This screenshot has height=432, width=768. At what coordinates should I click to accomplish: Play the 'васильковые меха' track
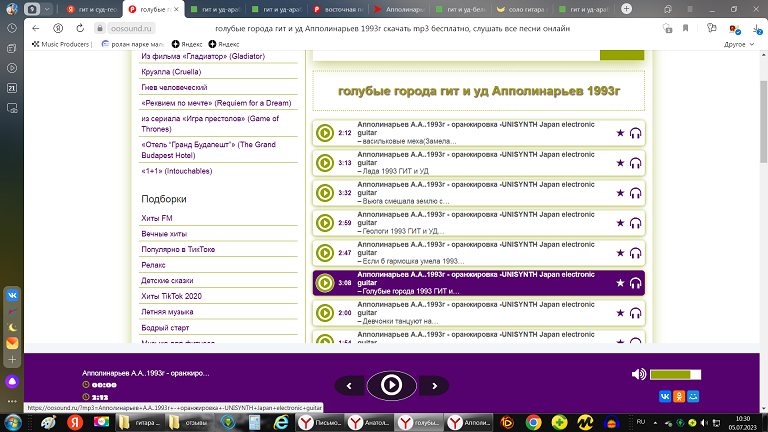click(x=324, y=133)
